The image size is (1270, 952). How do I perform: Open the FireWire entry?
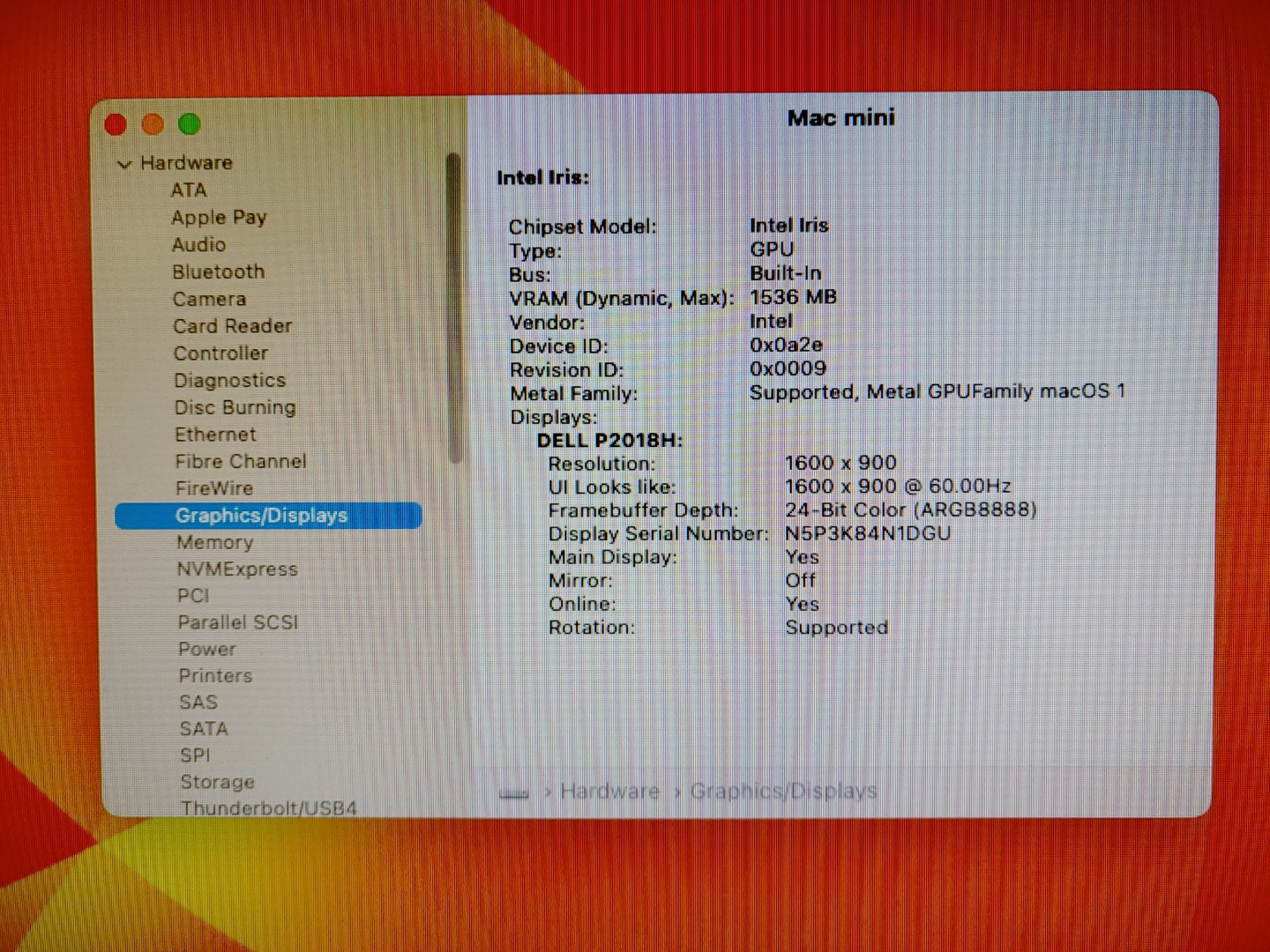213,488
